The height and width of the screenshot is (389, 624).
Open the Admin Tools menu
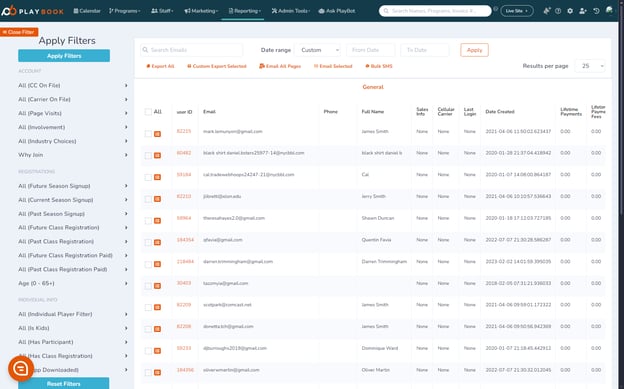pyautogui.click(x=291, y=11)
